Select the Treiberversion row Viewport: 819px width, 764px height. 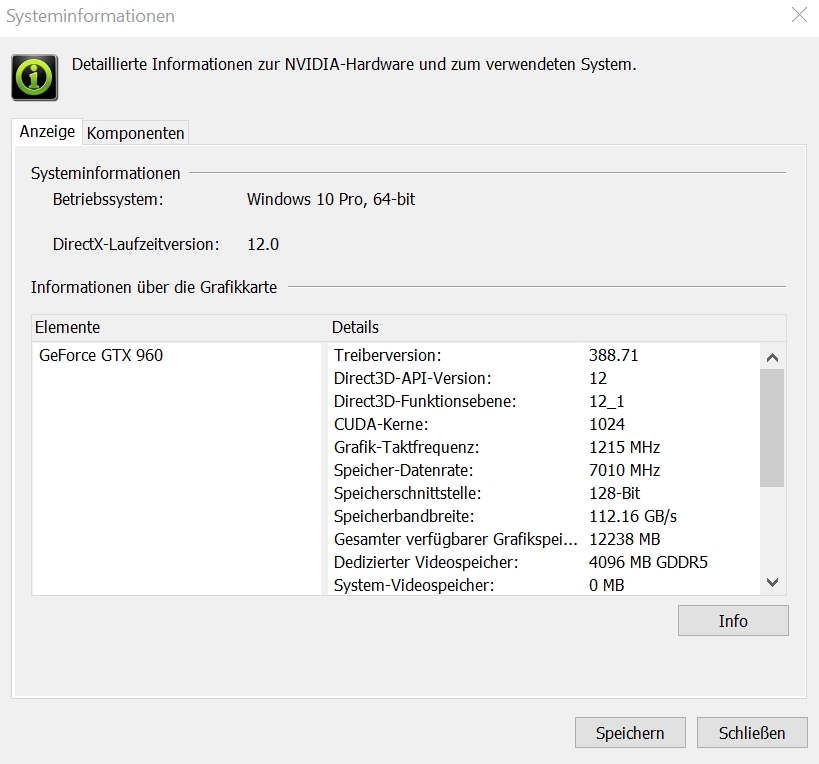coord(544,355)
